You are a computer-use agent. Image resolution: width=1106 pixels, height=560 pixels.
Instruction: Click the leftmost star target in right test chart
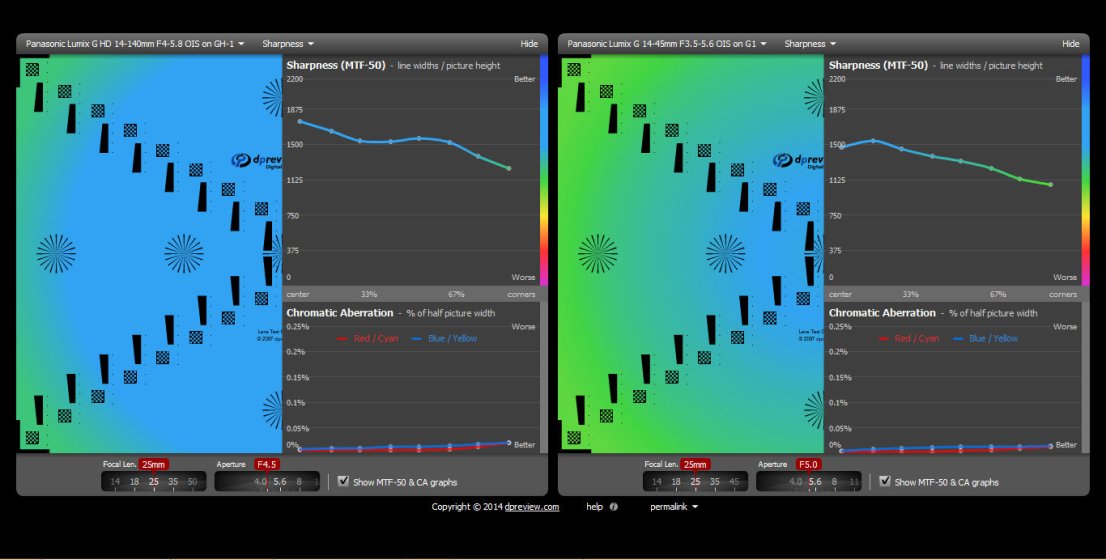[x=597, y=254]
